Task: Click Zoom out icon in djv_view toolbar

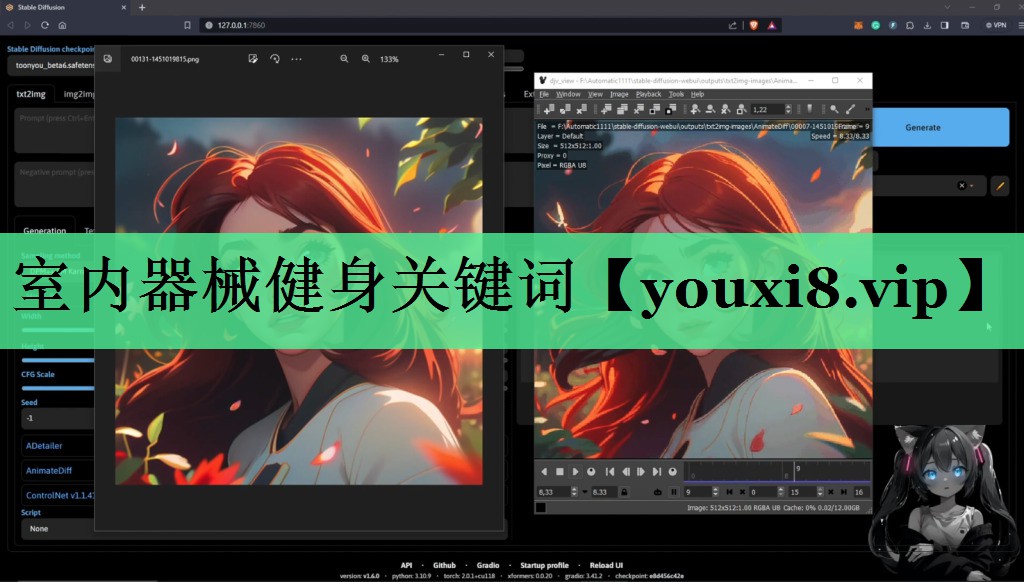Action: 711,109
